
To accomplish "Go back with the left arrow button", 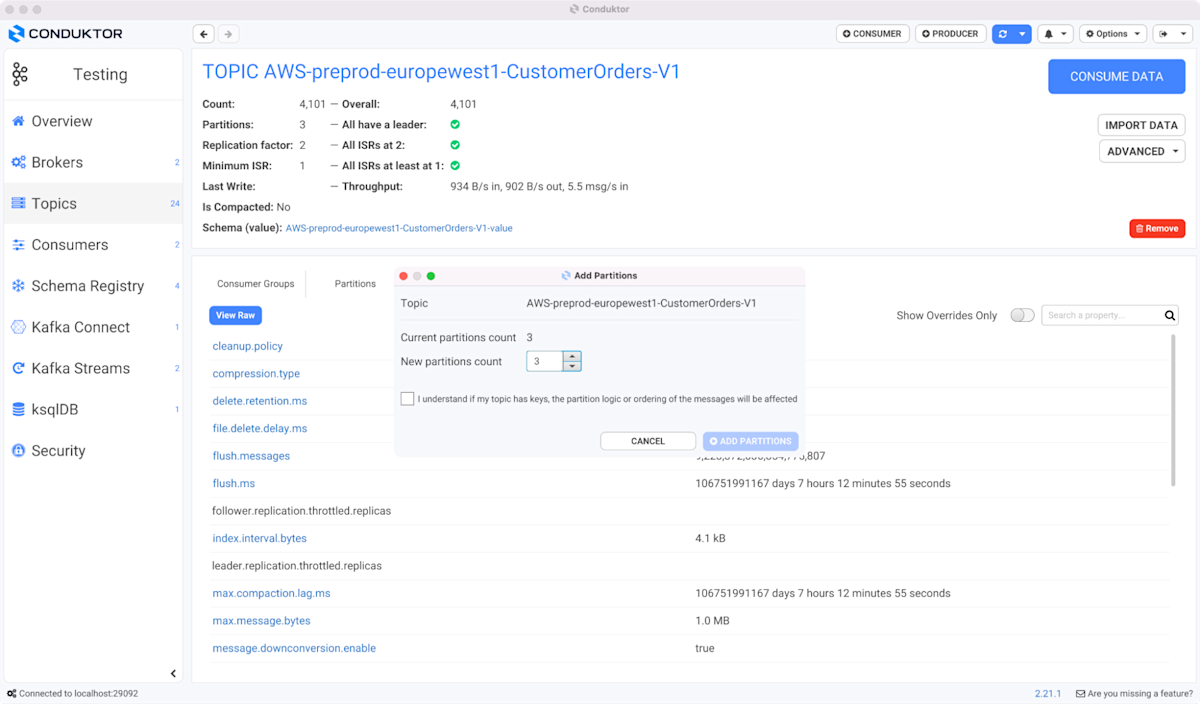I will (203, 34).
